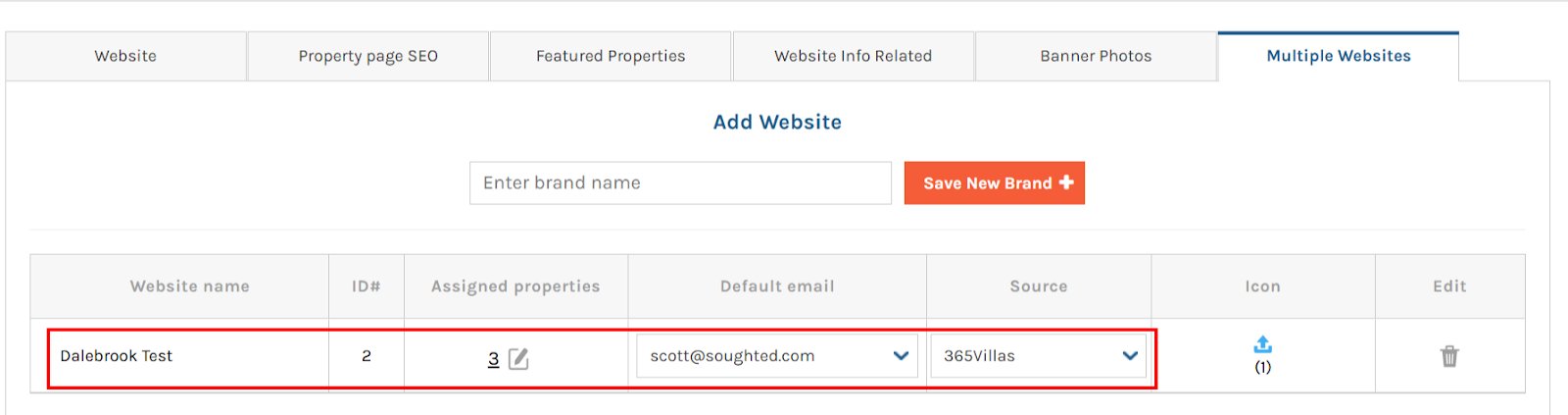Open the Website Info Related tab
Screen dimensions: 1568x415
853,56
